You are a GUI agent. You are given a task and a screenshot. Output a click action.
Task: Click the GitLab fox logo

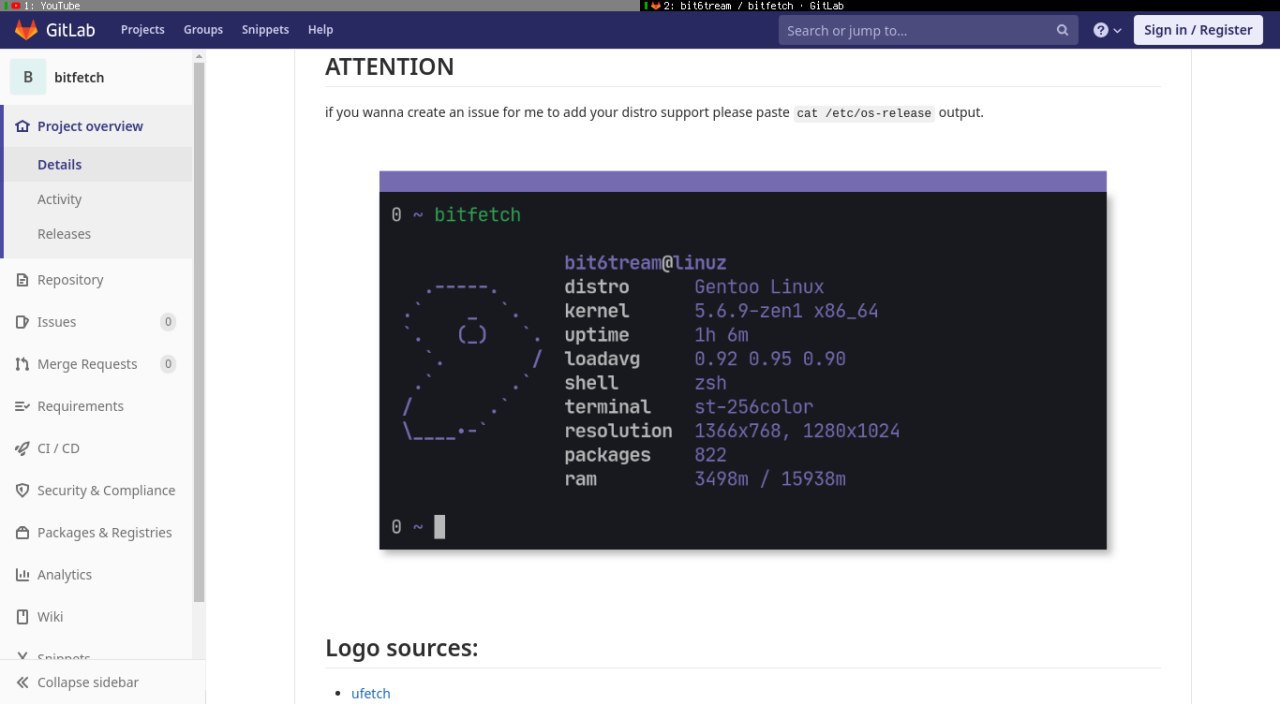25,30
